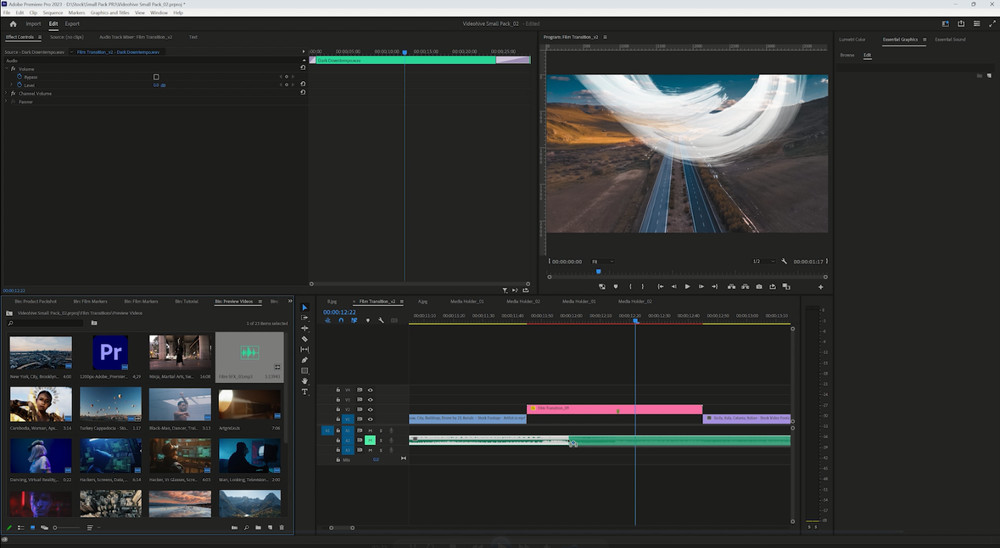Toggle highlighted Mute on track A2
Image resolution: width=1000 pixels, height=548 pixels.
[x=370, y=440]
